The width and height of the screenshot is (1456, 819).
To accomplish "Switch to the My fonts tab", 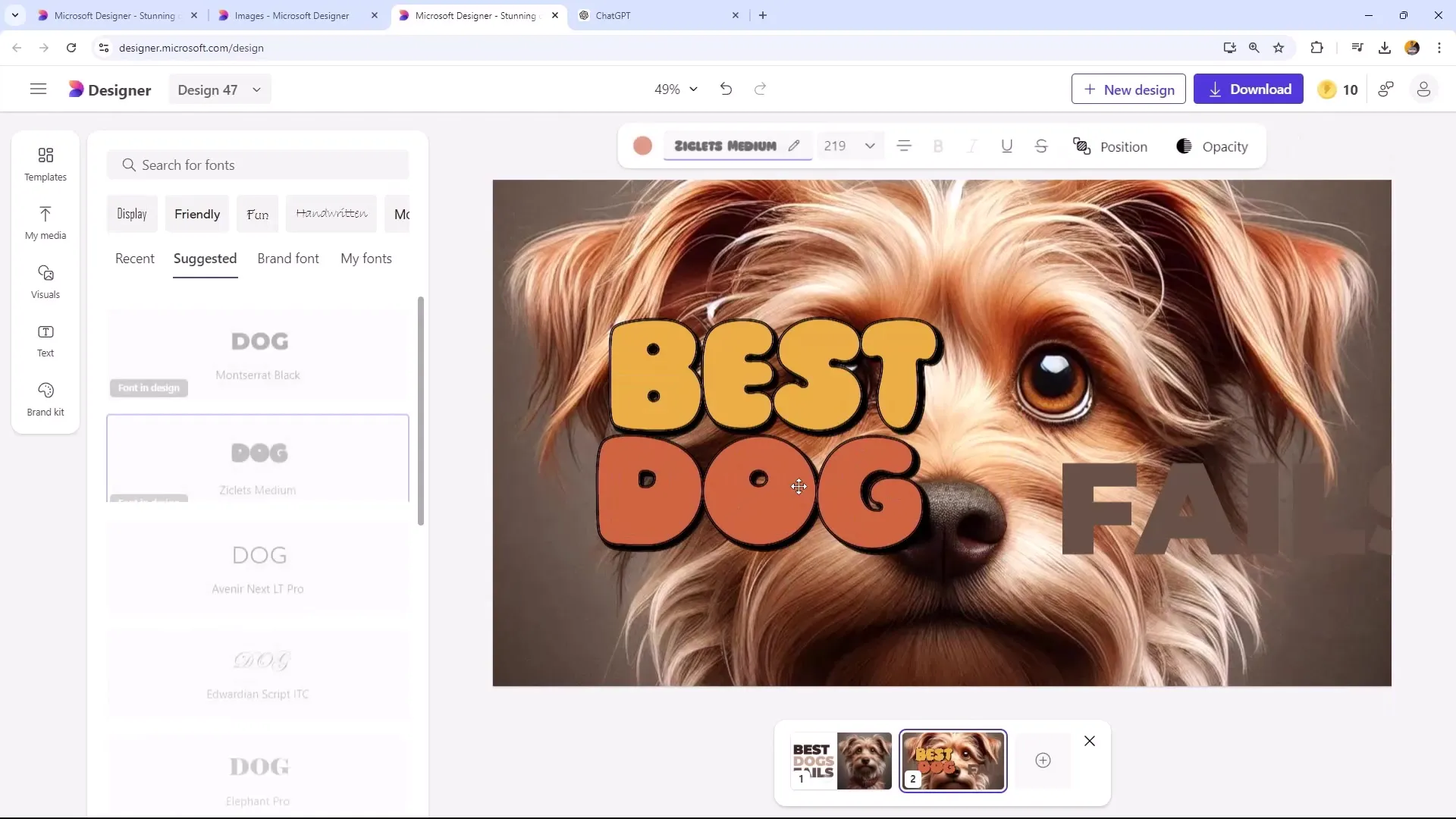I will click(x=366, y=258).
